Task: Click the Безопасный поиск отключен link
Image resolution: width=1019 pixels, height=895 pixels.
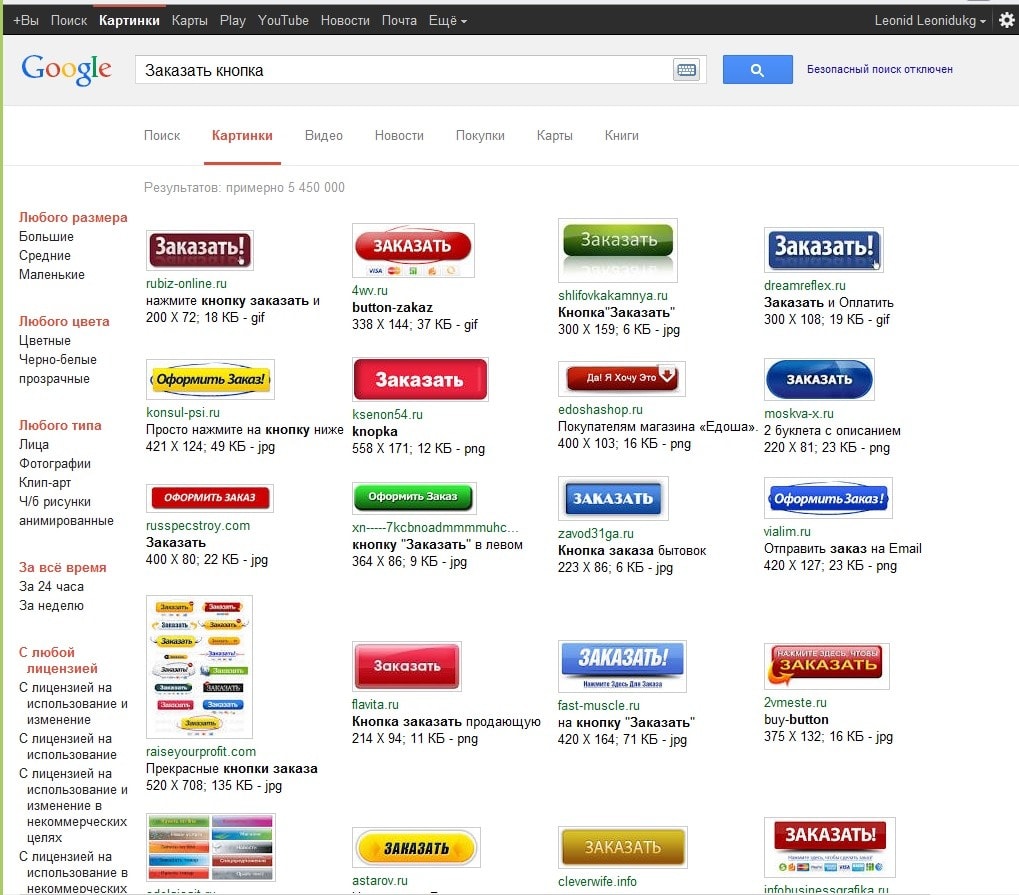Action: [880, 70]
